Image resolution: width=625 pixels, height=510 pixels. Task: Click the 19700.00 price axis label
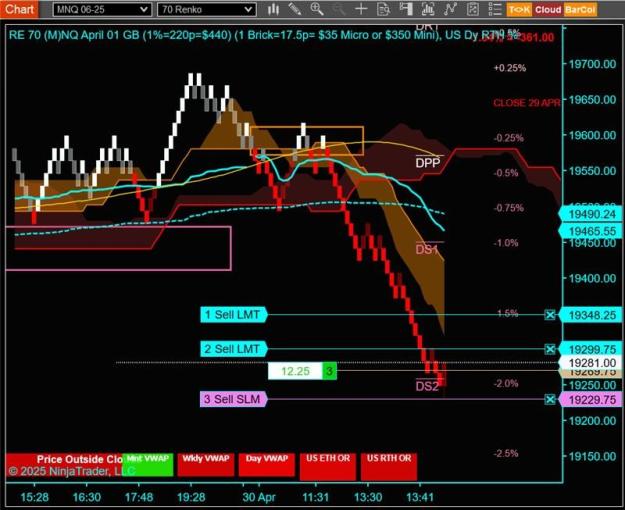click(592, 64)
